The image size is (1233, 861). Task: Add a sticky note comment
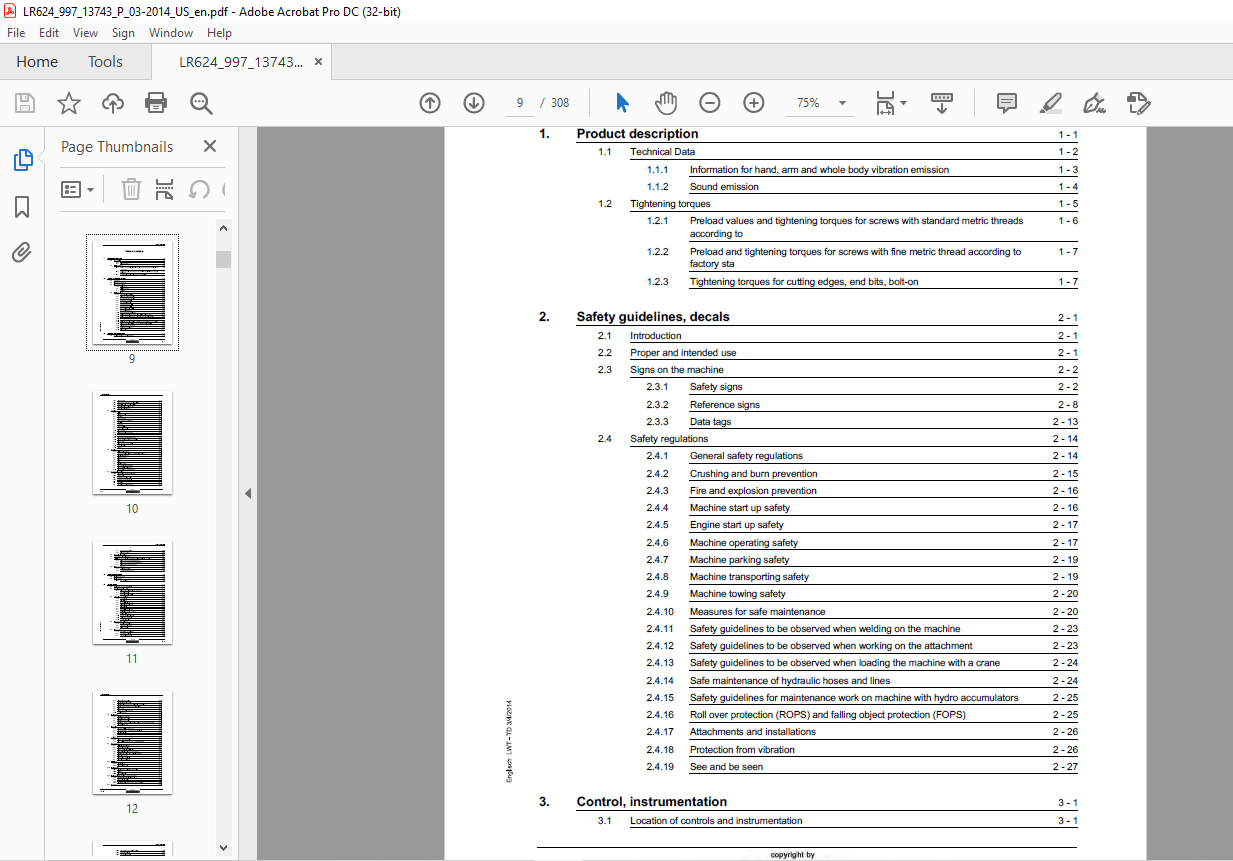[x=1007, y=103]
